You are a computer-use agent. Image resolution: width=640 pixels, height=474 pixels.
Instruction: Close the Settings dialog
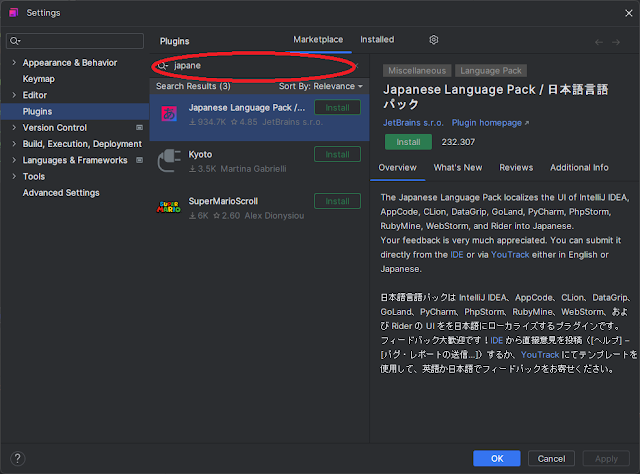(629, 13)
